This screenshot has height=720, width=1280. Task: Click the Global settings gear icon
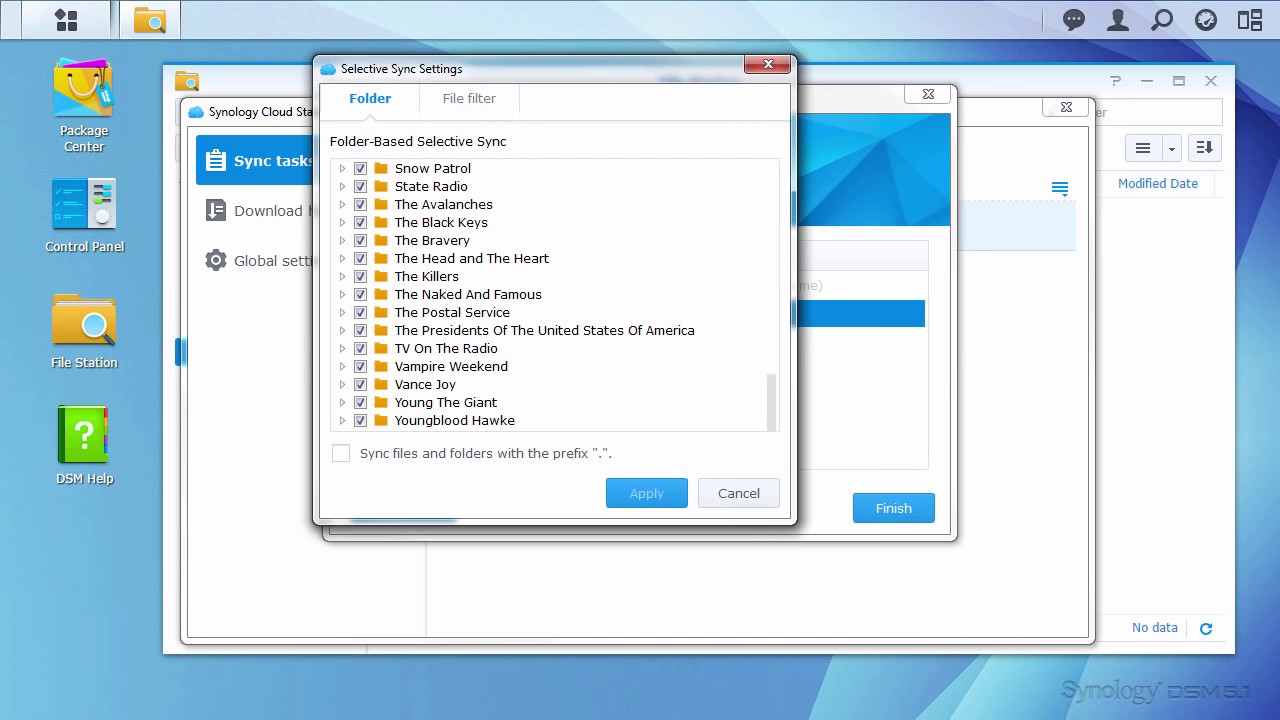tap(215, 260)
